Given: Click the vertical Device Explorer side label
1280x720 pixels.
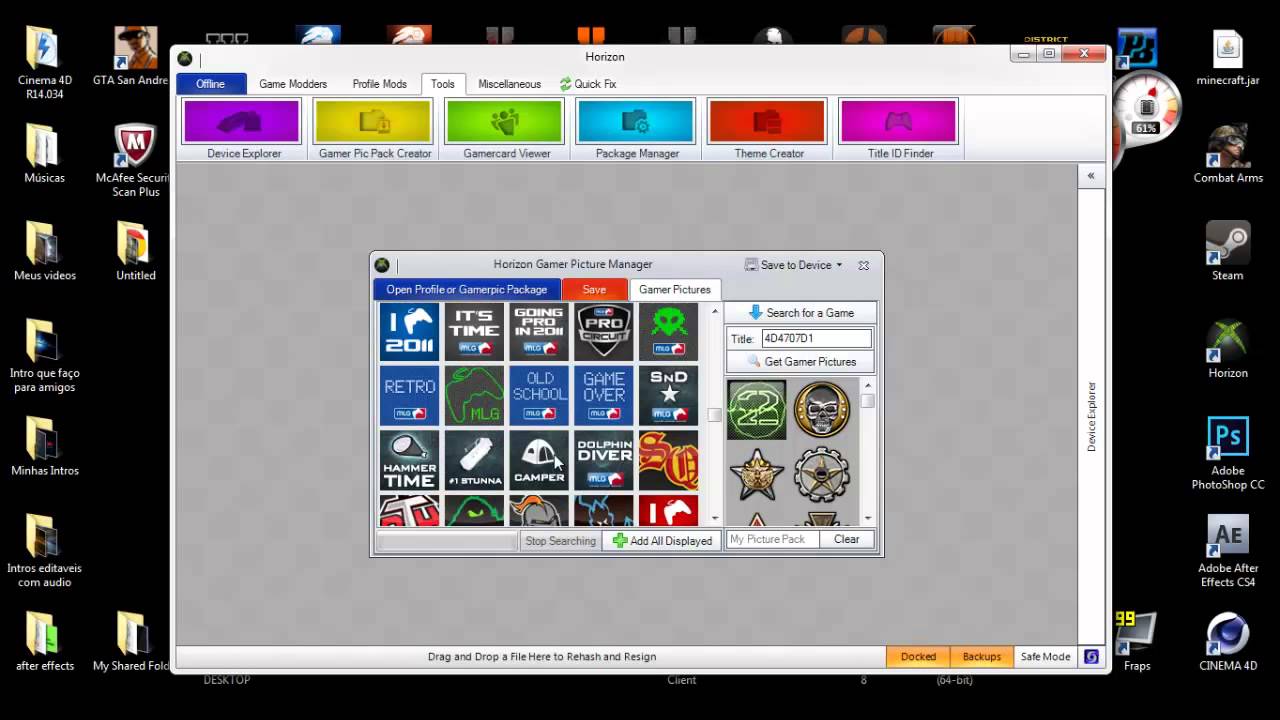Looking at the screenshot, I should pyautogui.click(x=1092, y=416).
